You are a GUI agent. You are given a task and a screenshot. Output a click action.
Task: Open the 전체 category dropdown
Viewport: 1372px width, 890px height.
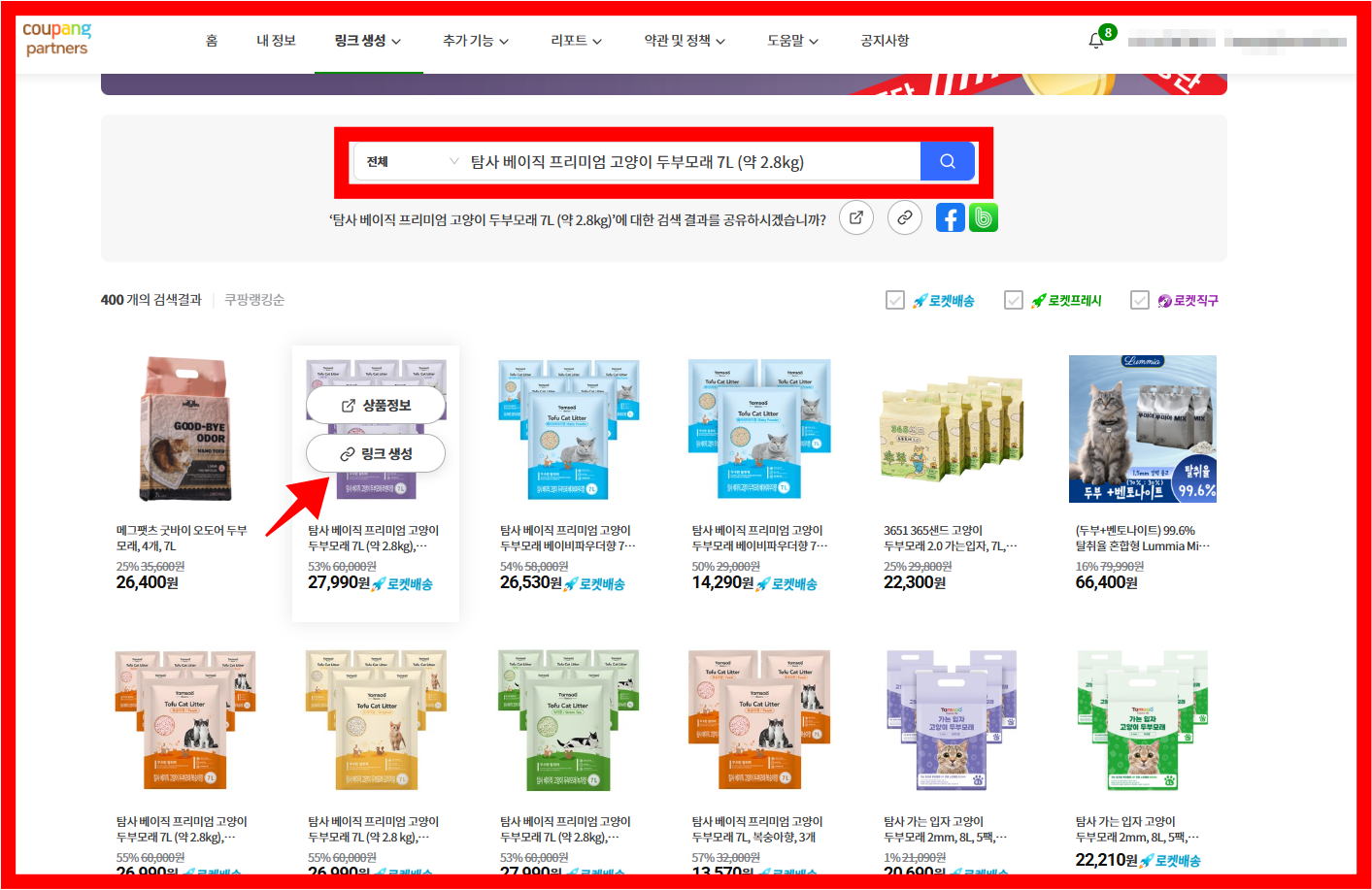point(412,161)
